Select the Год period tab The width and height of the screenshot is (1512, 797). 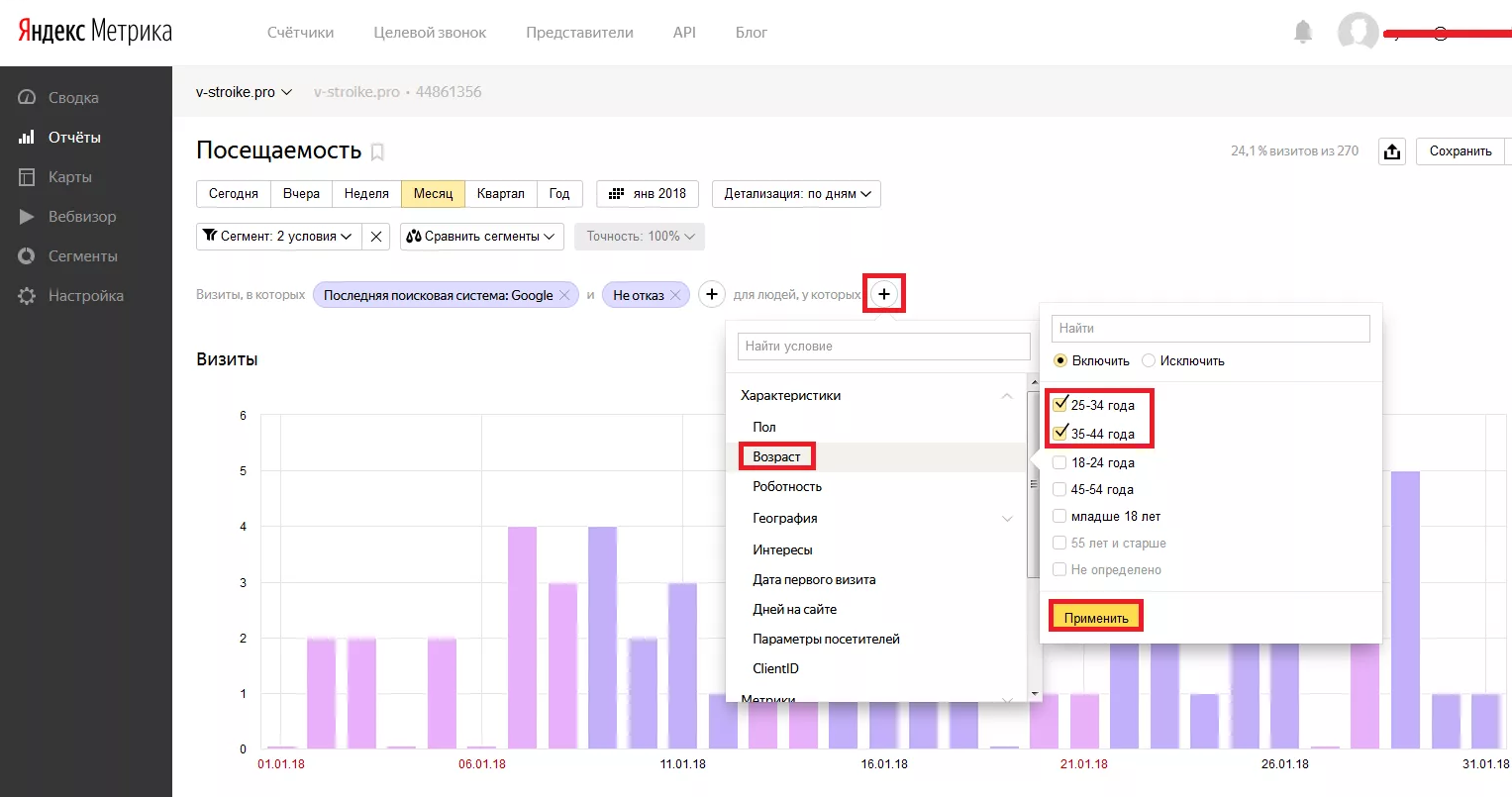pyautogui.click(x=559, y=194)
